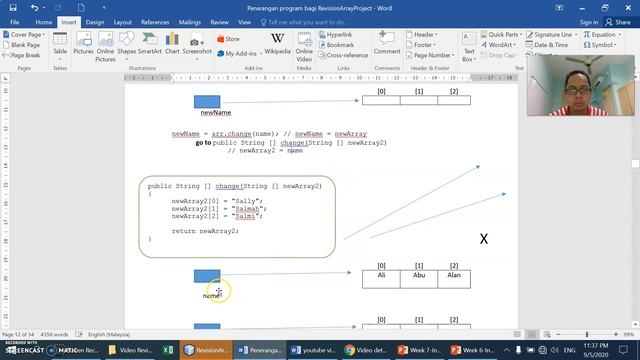Open the Pictures insert tool
The width and height of the screenshot is (640, 360).
click(x=83, y=44)
